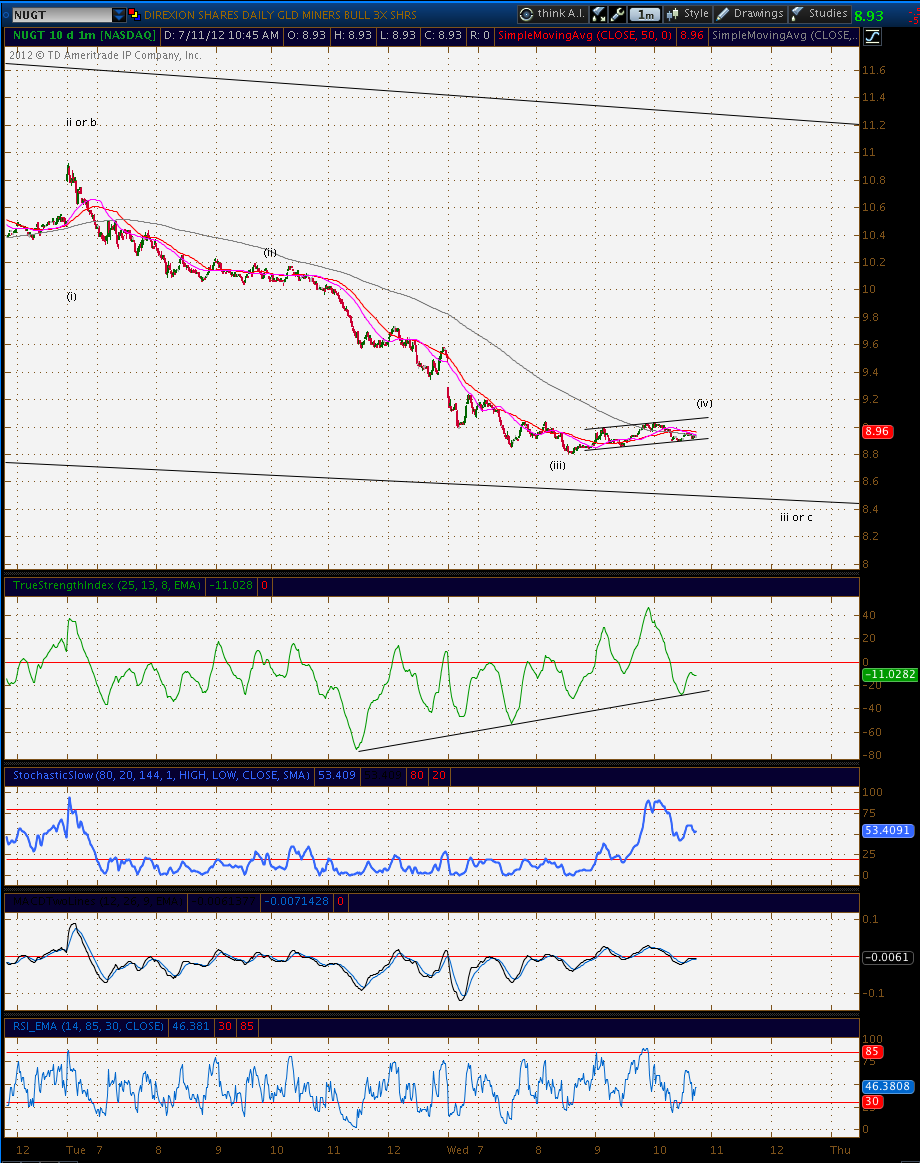Click the blue 53.4091 stochastic badge
Image resolution: width=920 pixels, height=1163 pixels.
(887, 831)
